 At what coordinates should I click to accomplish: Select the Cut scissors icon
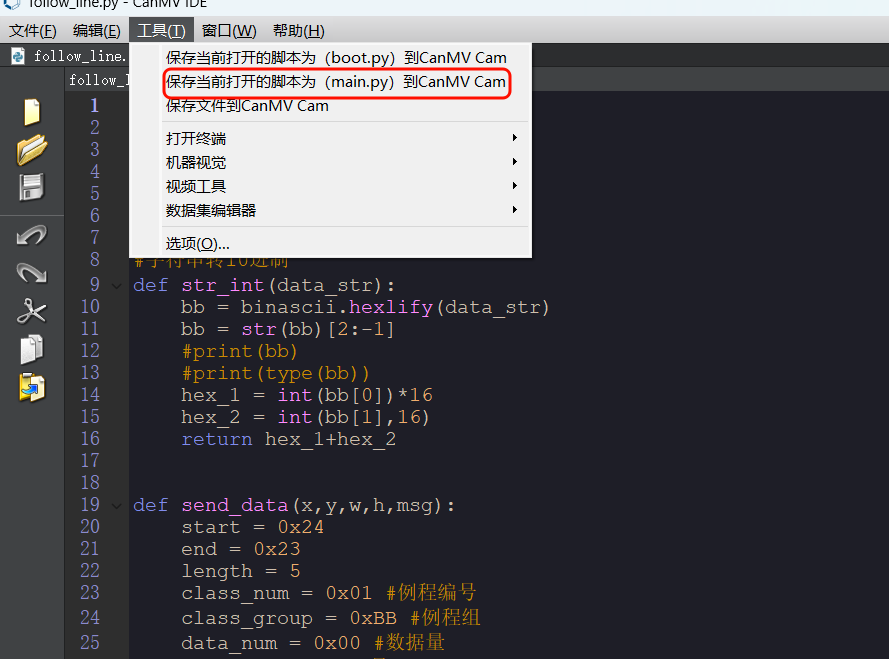pos(32,311)
